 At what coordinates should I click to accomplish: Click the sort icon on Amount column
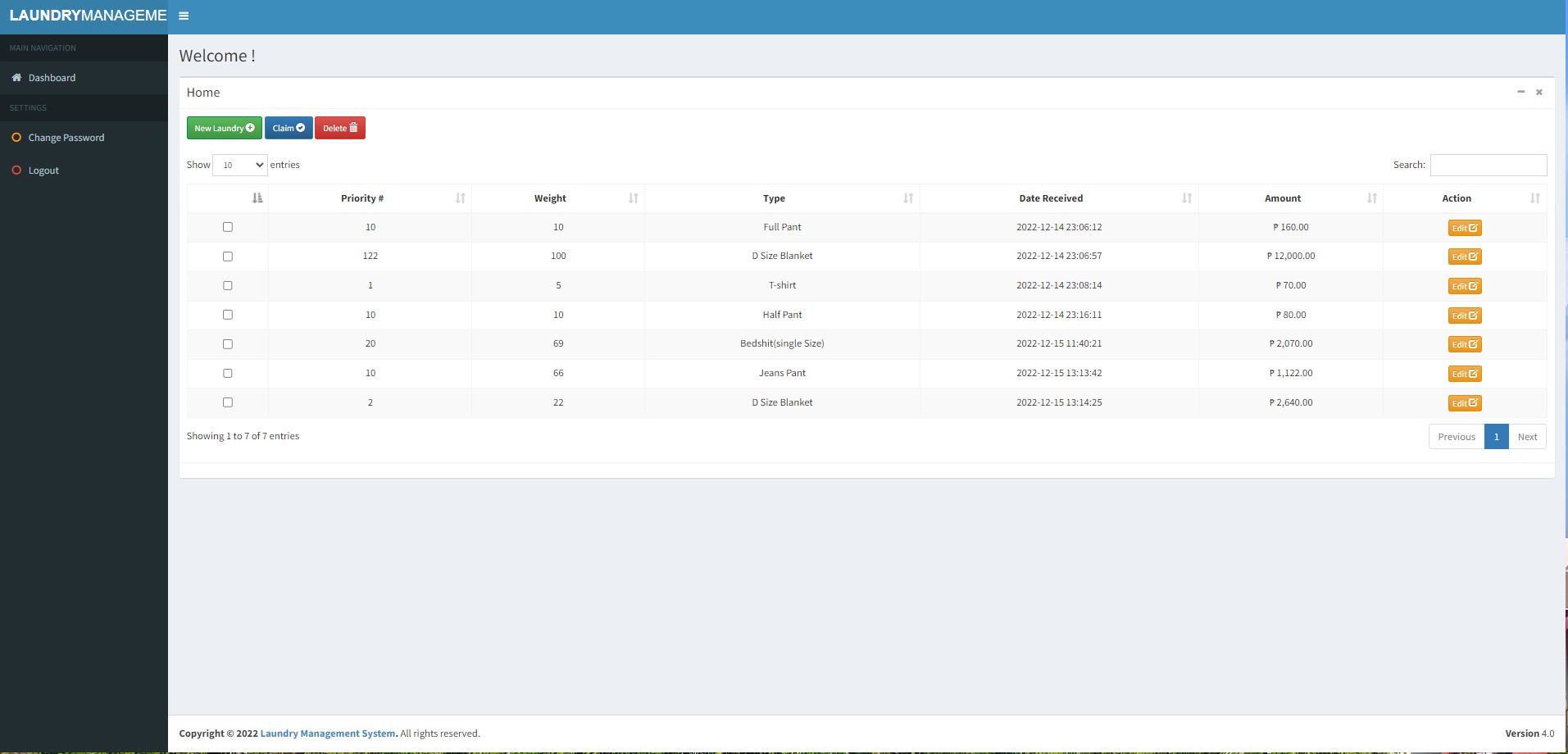coord(1370,198)
